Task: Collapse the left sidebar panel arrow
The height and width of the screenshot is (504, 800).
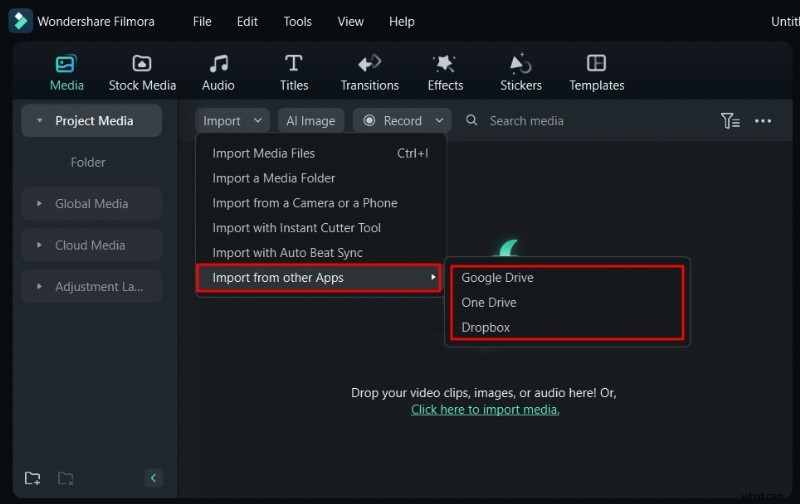Action: click(153, 478)
